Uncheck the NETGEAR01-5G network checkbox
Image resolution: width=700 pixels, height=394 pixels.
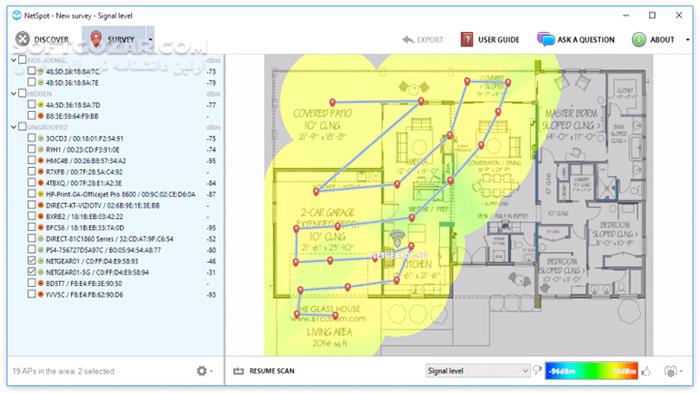pos(31,272)
